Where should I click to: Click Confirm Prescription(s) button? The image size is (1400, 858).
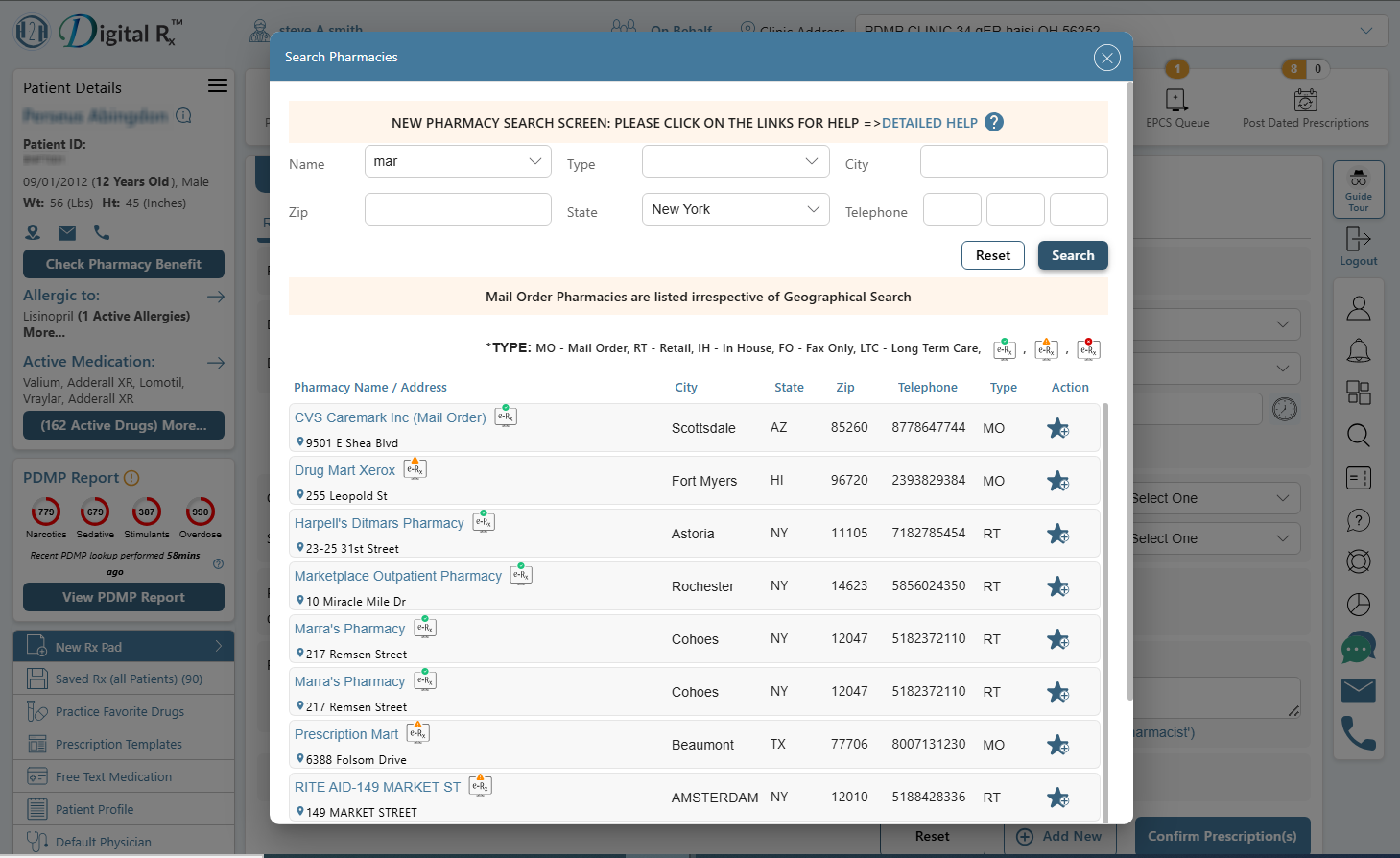click(x=1222, y=836)
